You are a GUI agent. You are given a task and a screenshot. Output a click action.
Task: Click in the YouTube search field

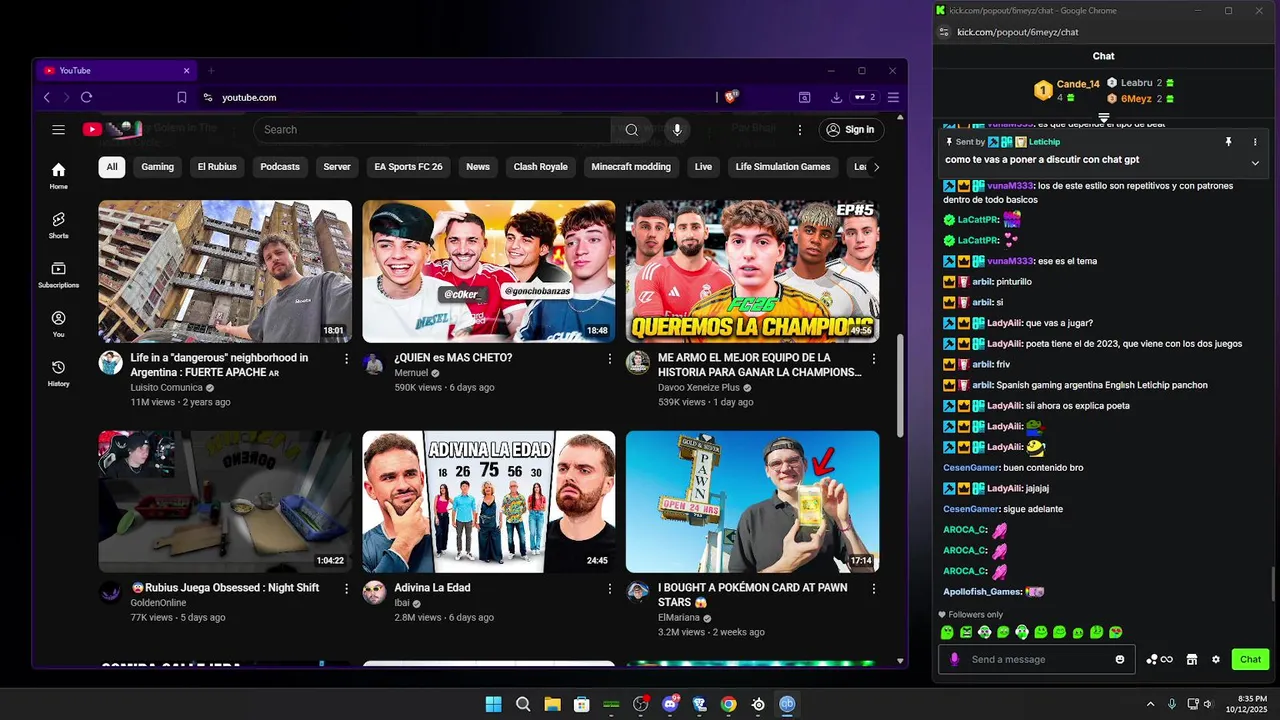(x=432, y=129)
